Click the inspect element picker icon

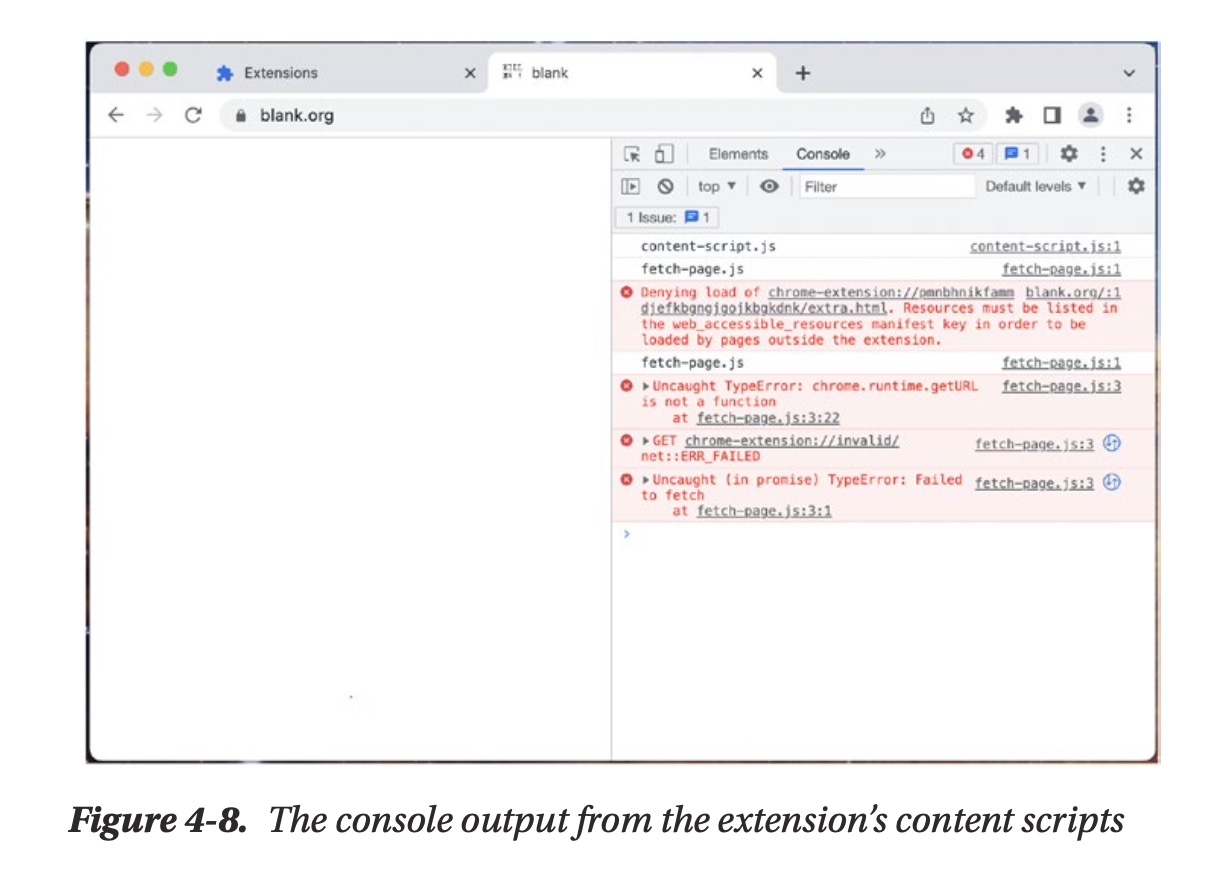pyautogui.click(x=631, y=154)
